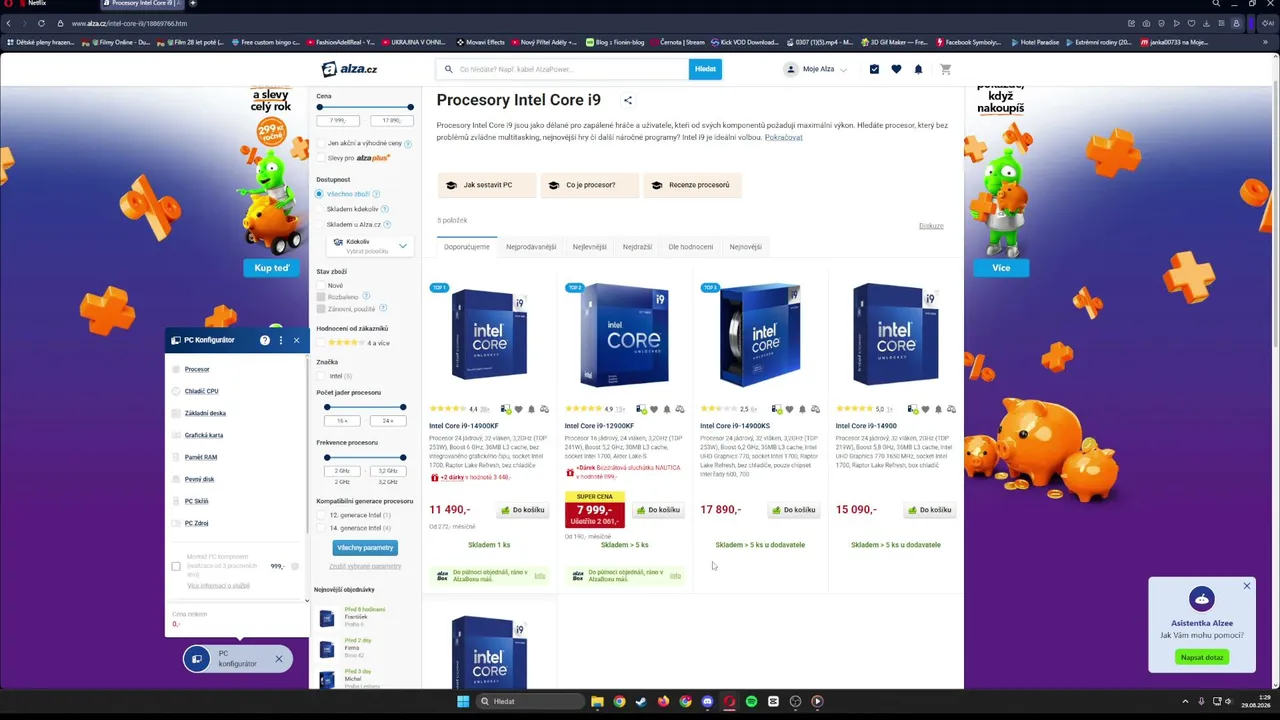Open the notifications bell in header
1280x720 pixels.
tap(918, 69)
